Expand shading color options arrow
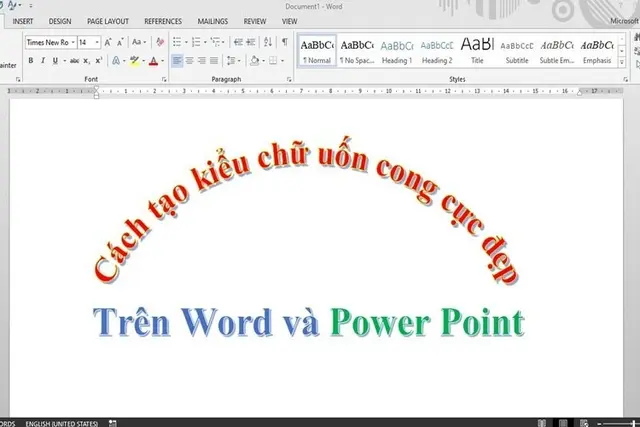The image size is (640, 427). click(263, 61)
